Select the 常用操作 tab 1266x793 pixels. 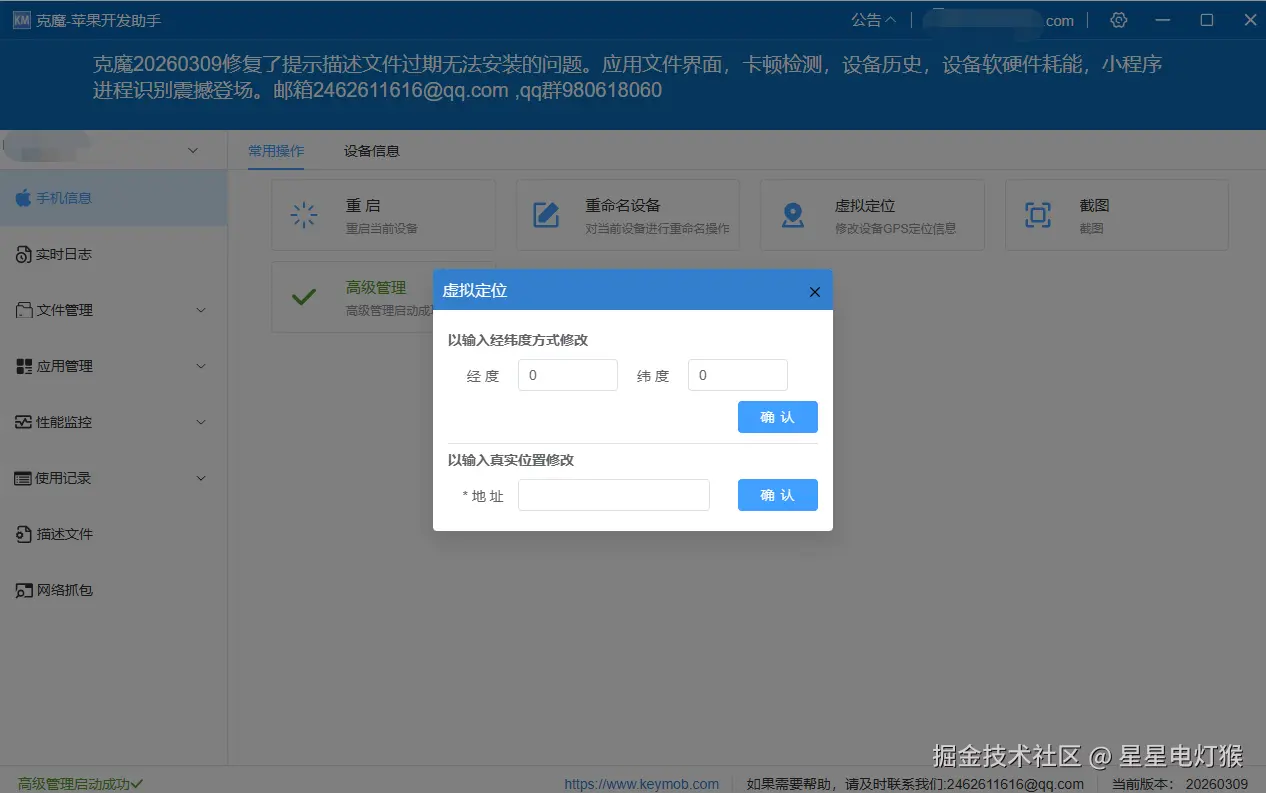point(276,151)
